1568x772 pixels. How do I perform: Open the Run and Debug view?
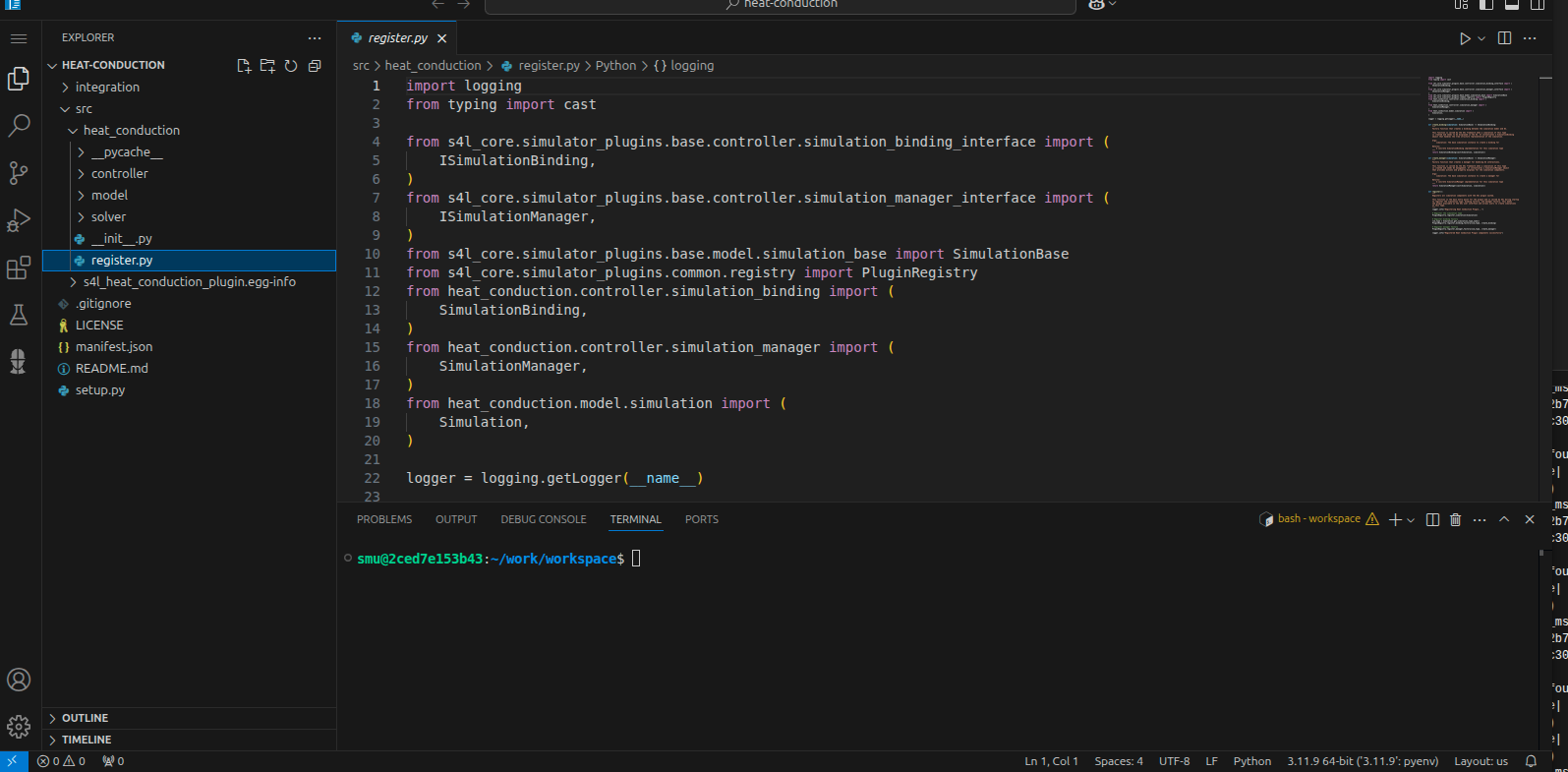tap(19, 220)
